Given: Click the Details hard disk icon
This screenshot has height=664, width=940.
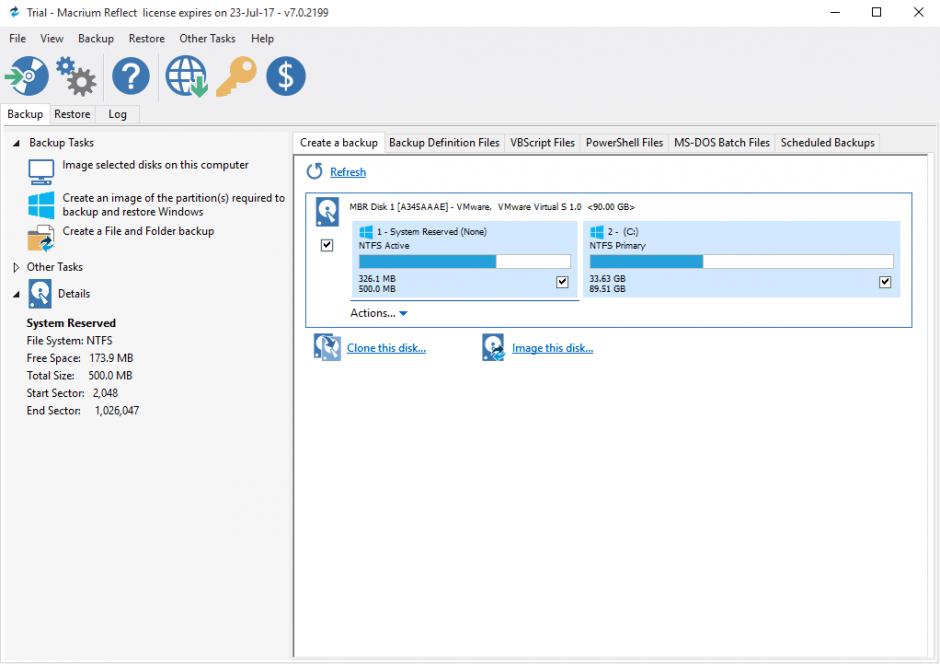Looking at the screenshot, I should click(40, 294).
